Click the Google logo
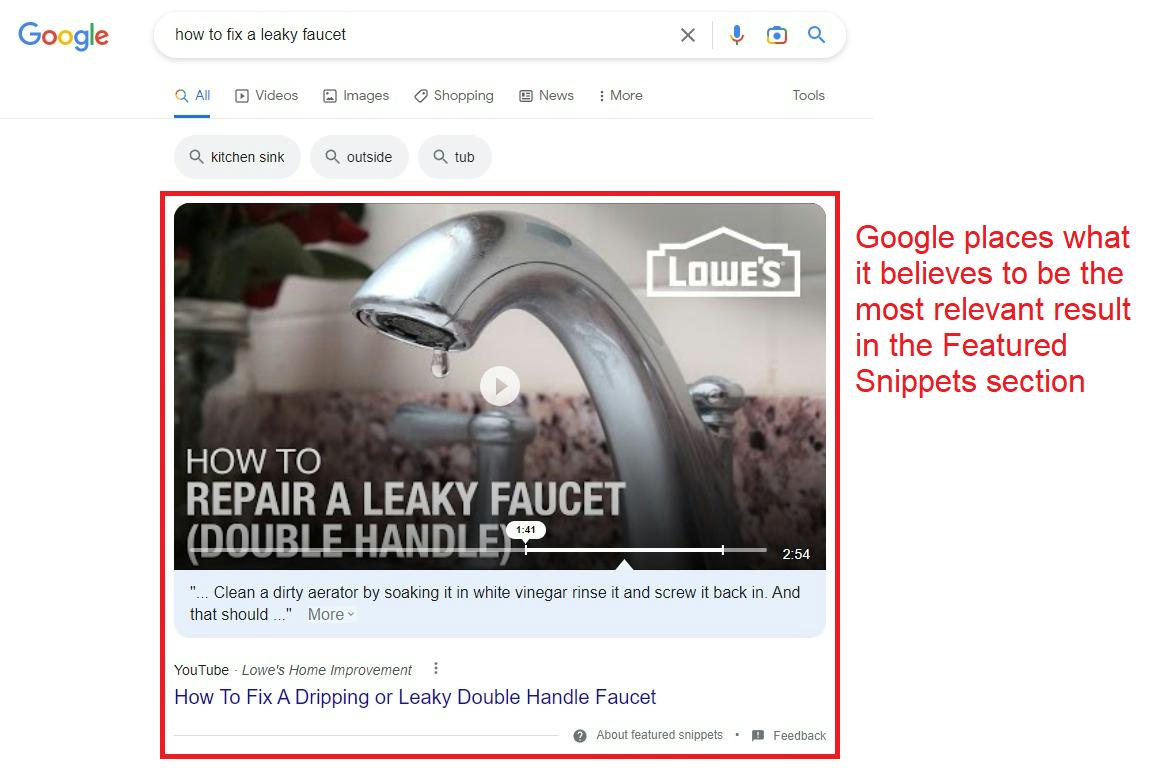 point(63,36)
